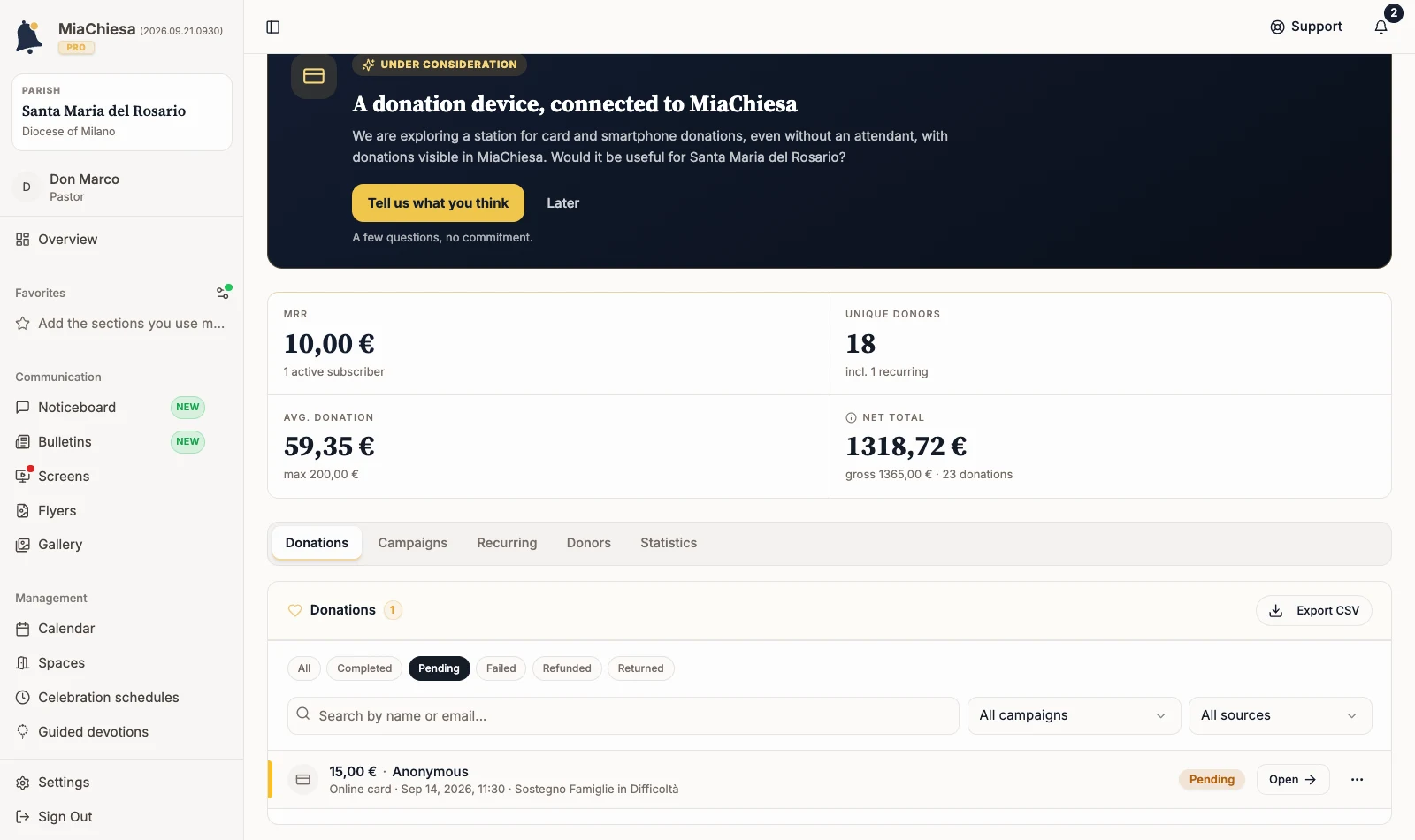Screen dimensions: 1415x840
Task: Click the Calendar icon in Management
Action: pos(23,629)
